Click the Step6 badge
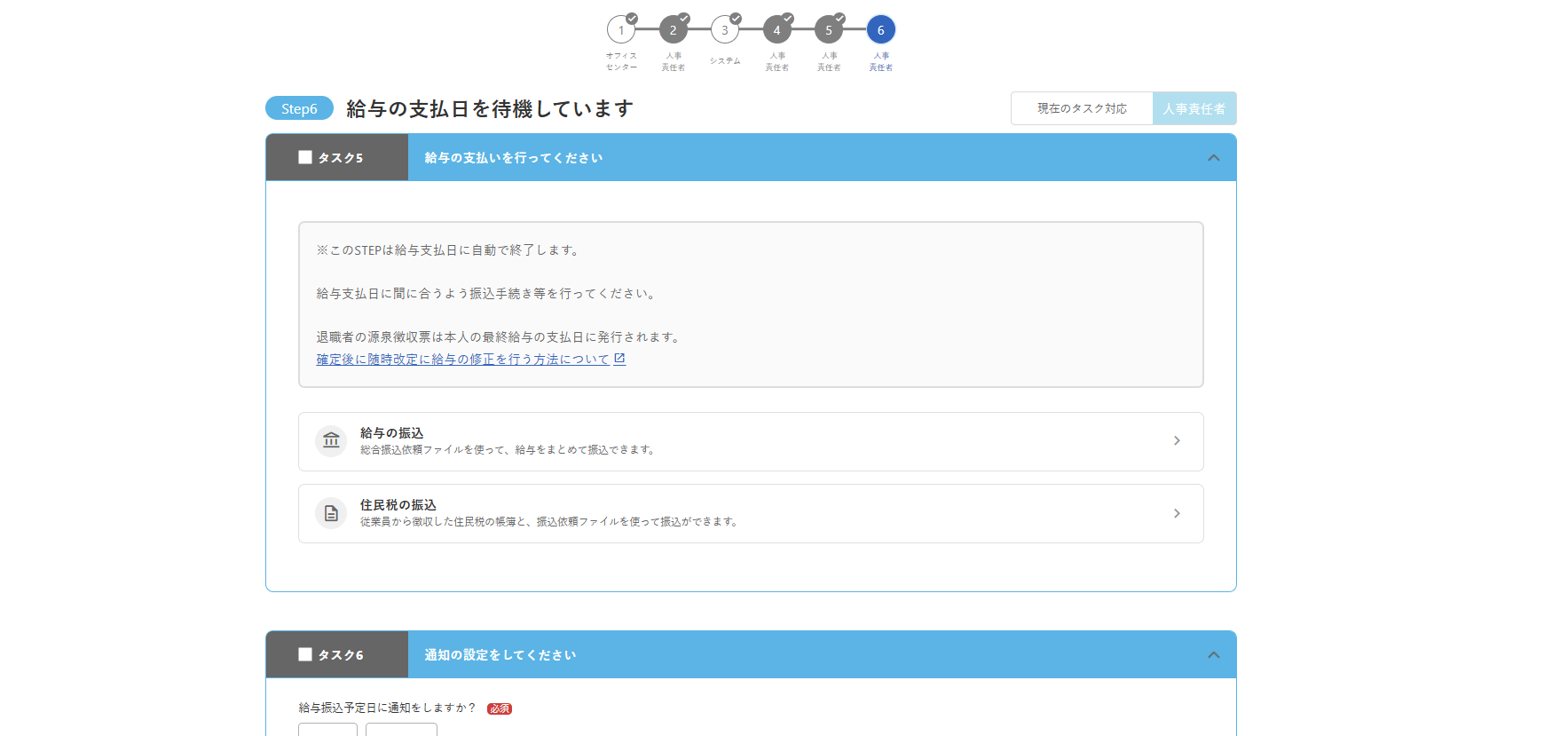The height and width of the screenshot is (736, 1568). [299, 108]
